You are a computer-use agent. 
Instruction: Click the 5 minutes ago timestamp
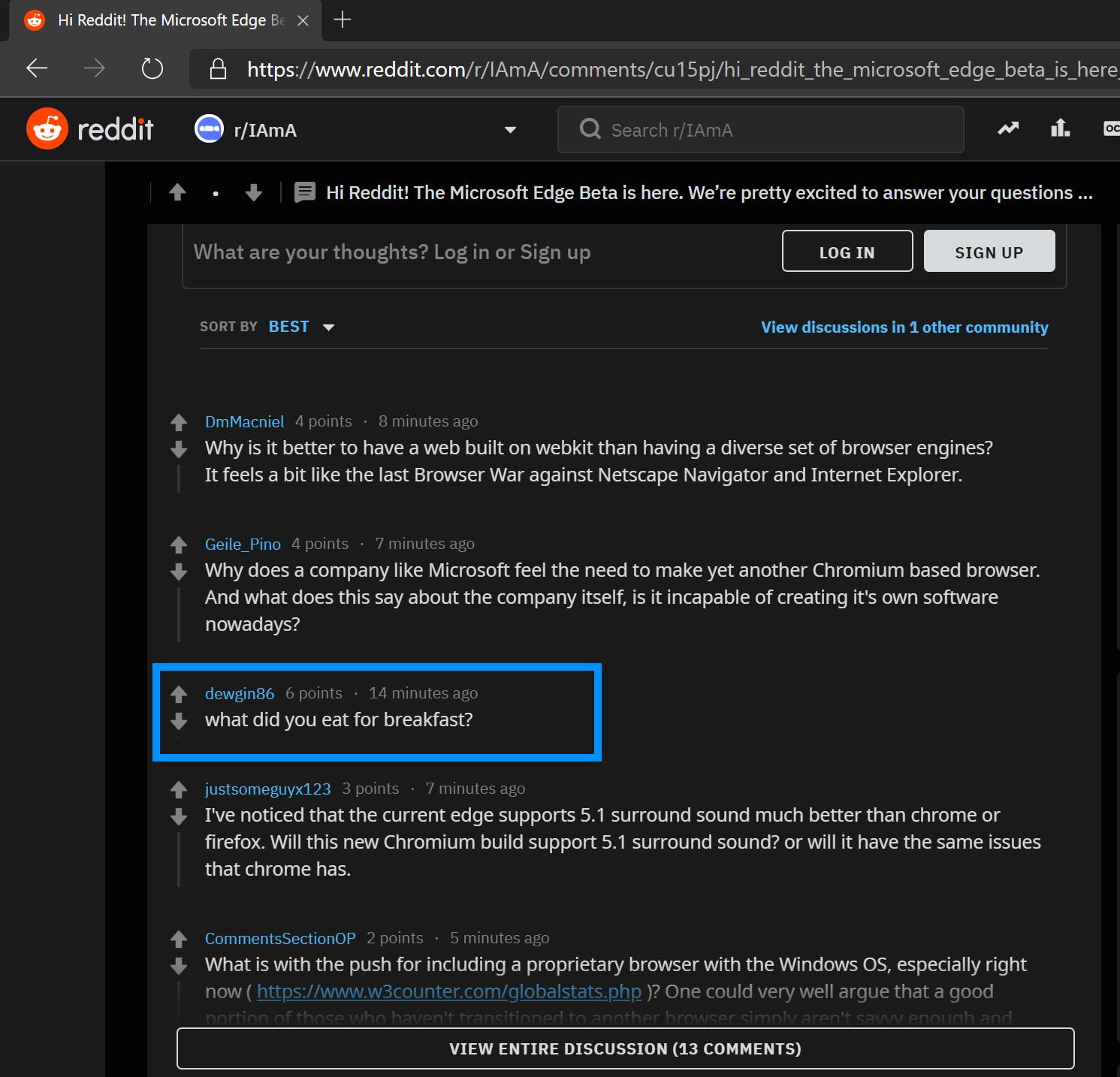(x=500, y=938)
